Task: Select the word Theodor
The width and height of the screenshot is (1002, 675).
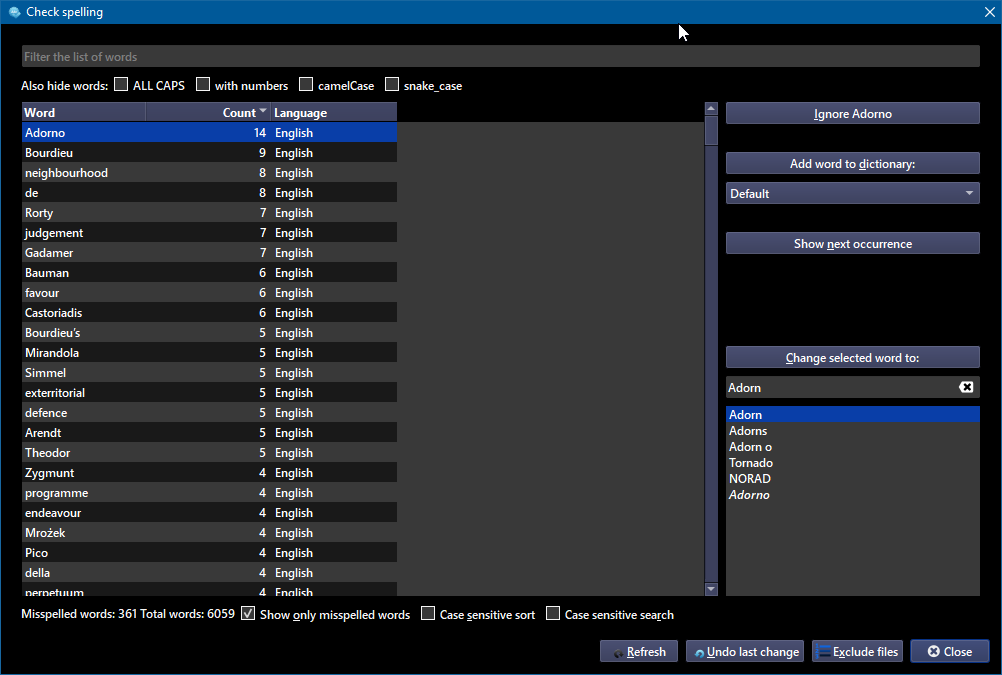Action: tap(210, 453)
